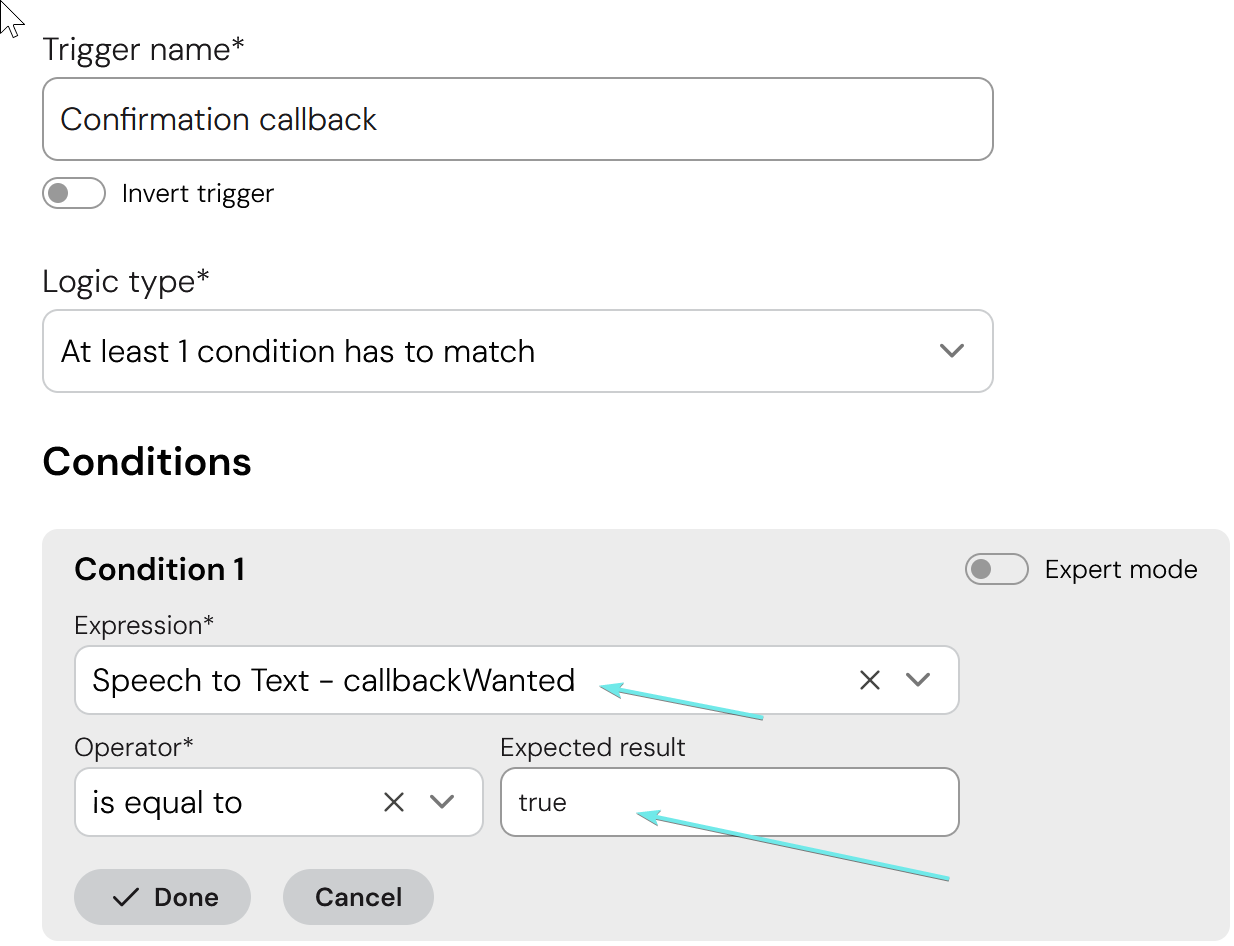Click the checkmark icon on the Done button
The height and width of the screenshot is (946, 1234).
pos(126,897)
